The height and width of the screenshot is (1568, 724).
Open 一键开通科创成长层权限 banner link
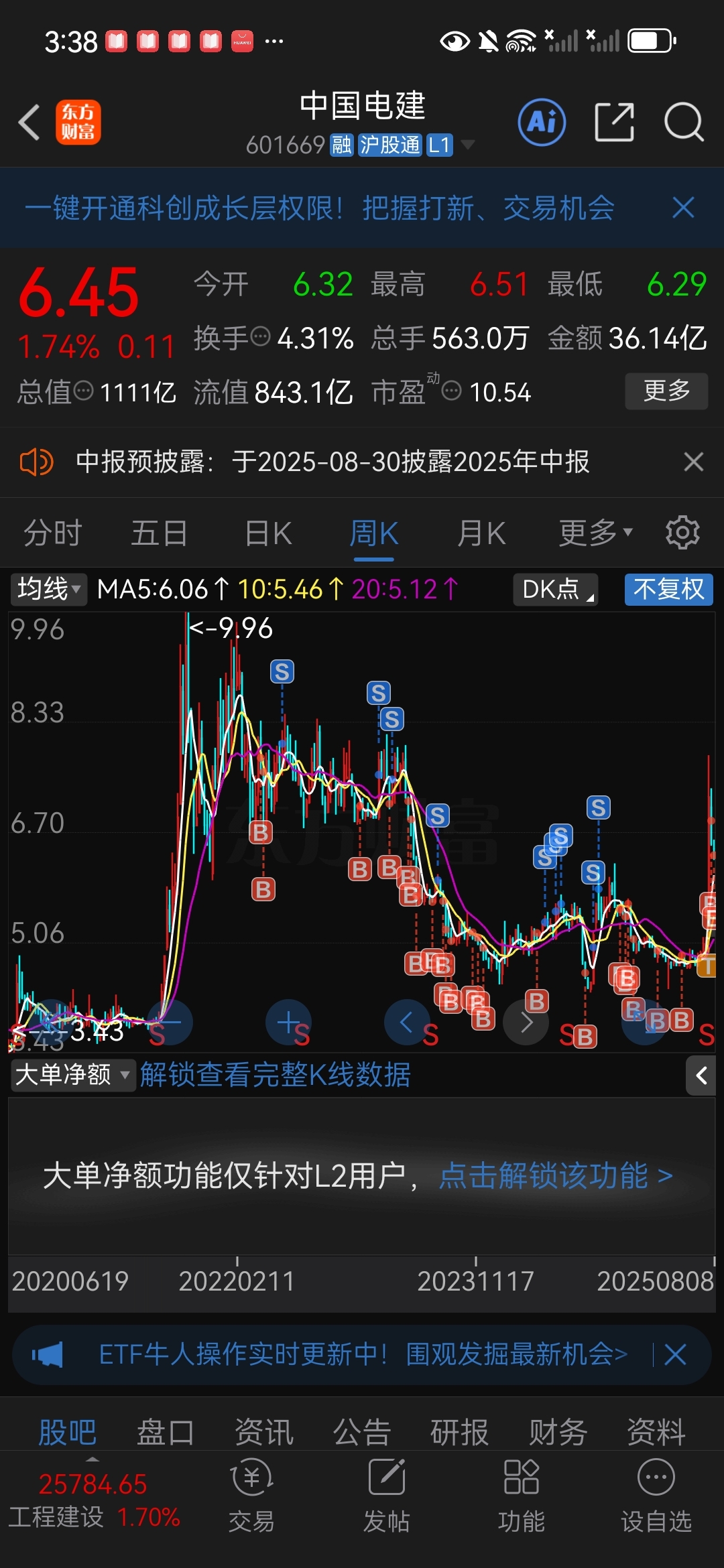pyautogui.click(x=320, y=208)
